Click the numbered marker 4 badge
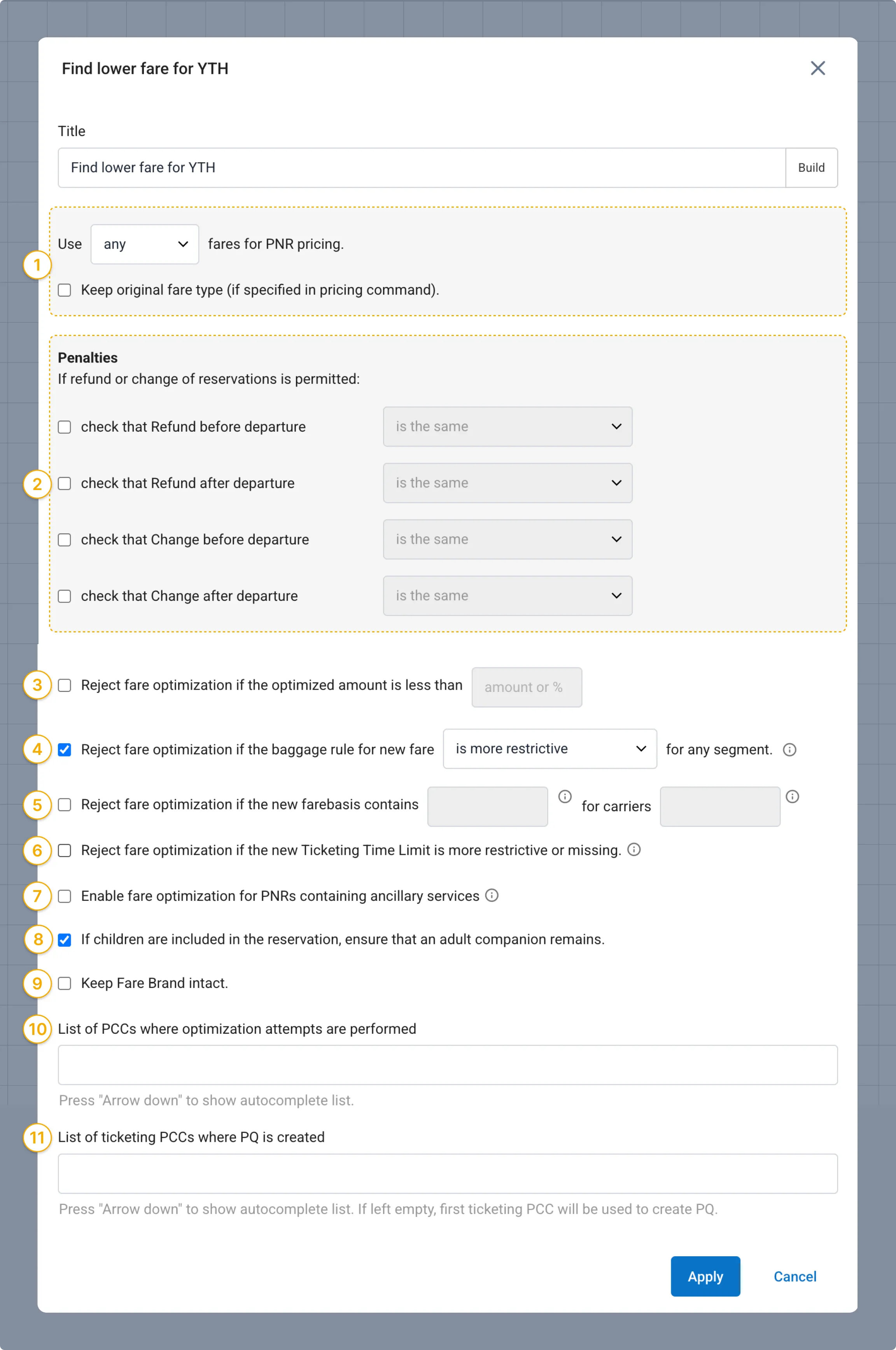Image resolution: width=896 pixels, height=1350 pixels. tap(37, 749)
